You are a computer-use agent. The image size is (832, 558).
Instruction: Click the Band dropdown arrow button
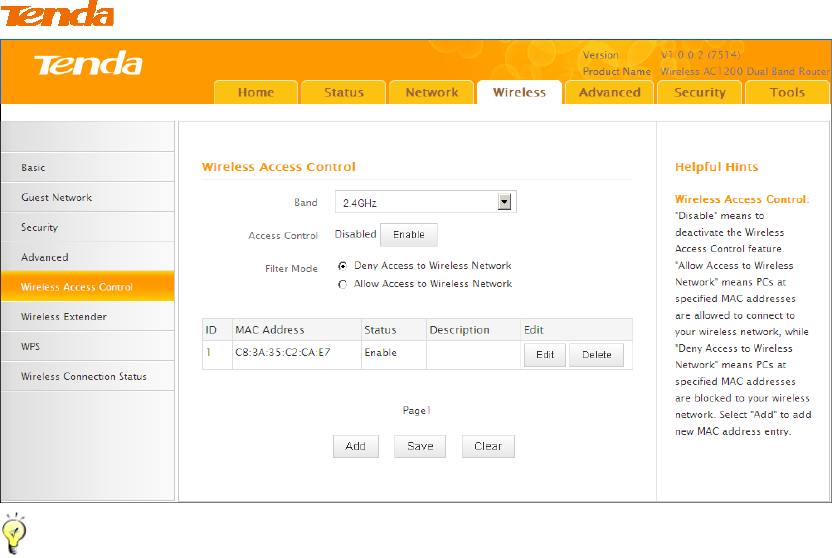(505, 202)
